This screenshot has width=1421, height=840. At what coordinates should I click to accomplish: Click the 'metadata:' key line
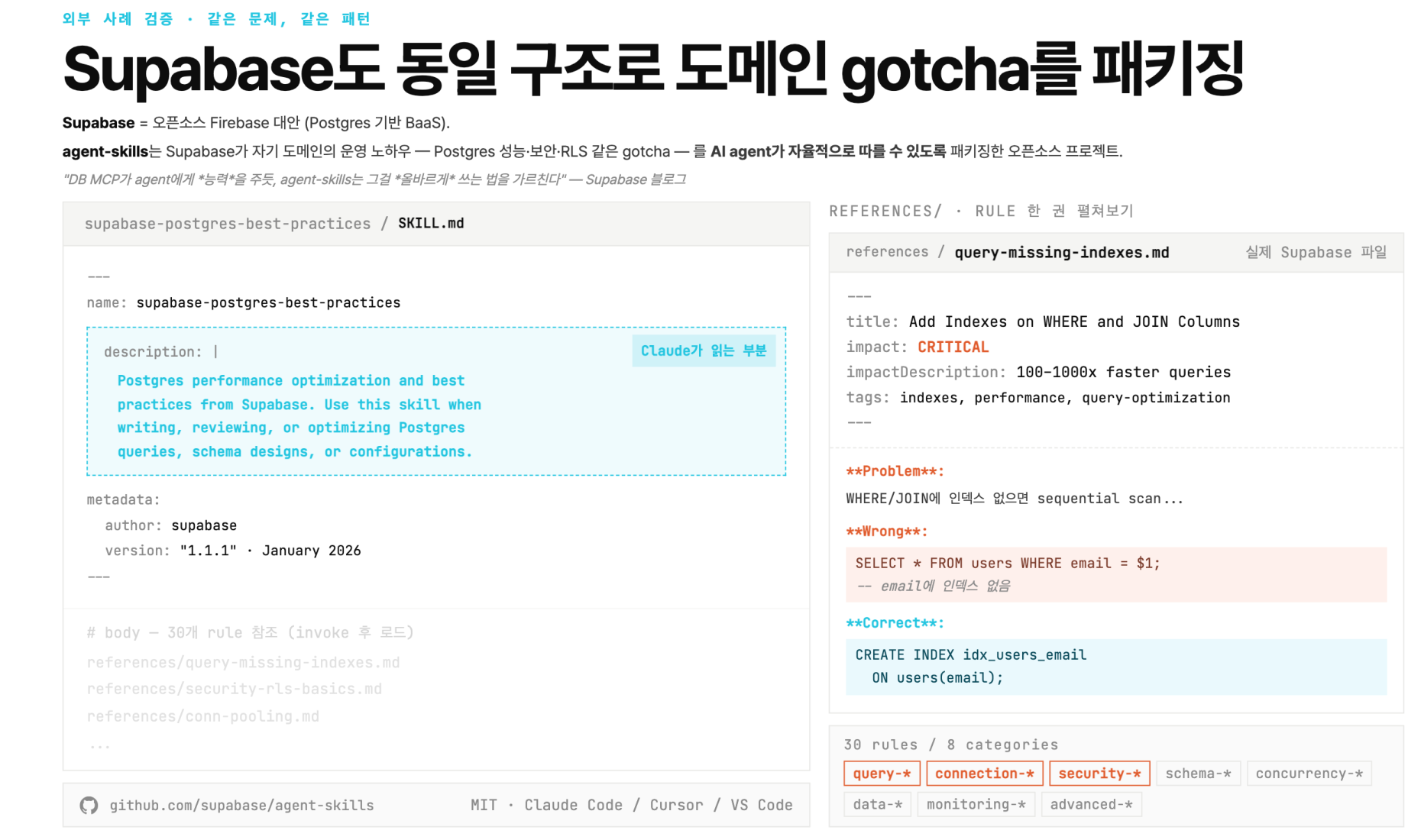click(123, 499)
